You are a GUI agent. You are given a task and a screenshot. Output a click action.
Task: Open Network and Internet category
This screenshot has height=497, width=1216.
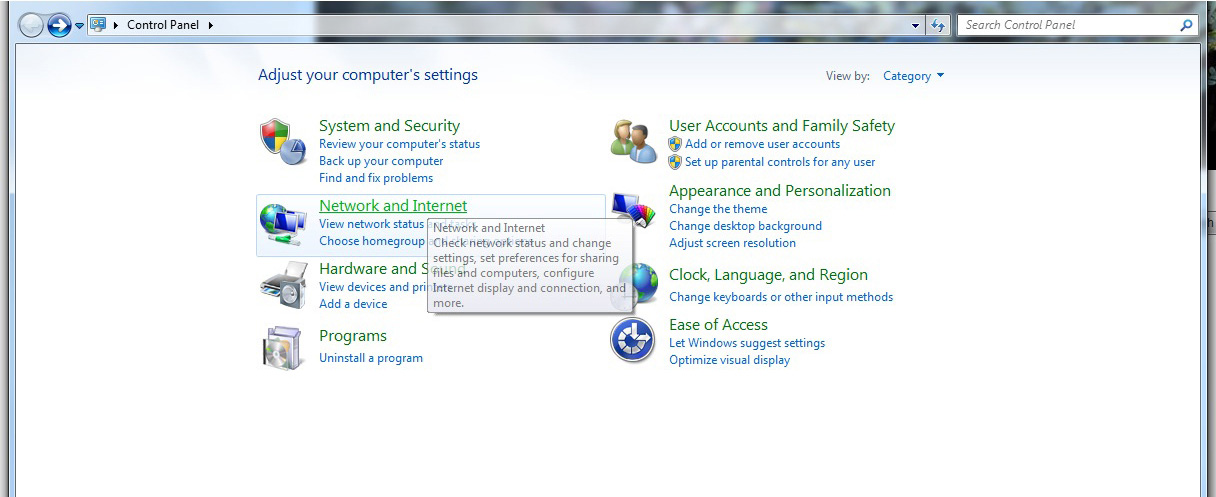(393, 206)
